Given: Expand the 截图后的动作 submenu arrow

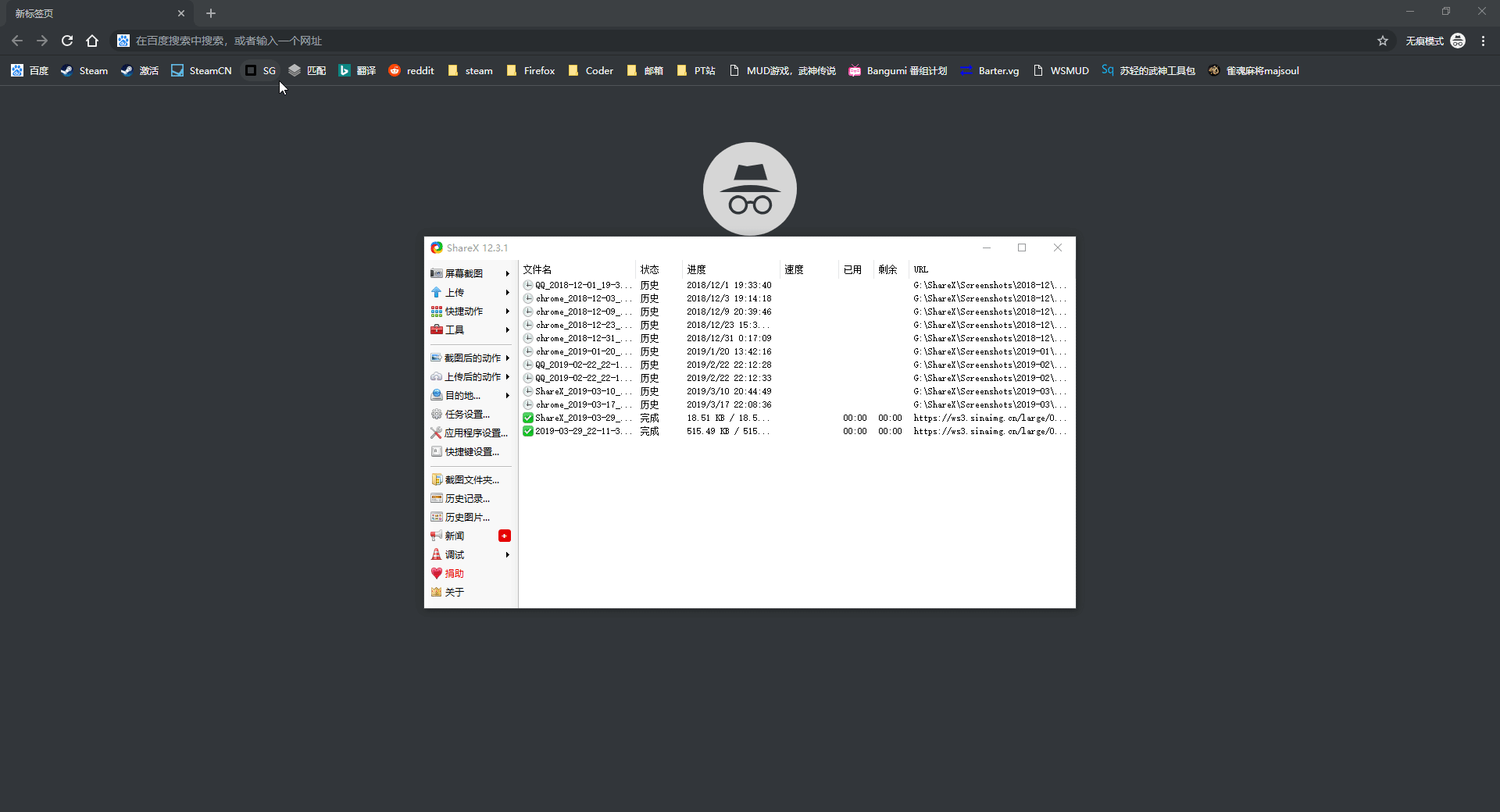Looking at the screenshot, I should point(507,358).
